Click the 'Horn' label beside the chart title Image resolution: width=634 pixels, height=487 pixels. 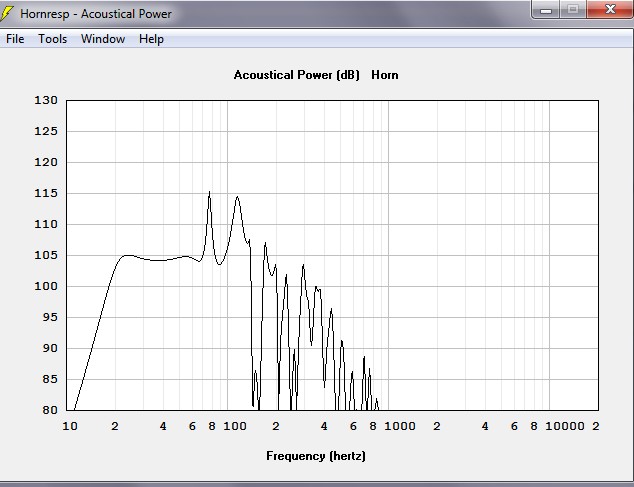click(x=385, y=75)
